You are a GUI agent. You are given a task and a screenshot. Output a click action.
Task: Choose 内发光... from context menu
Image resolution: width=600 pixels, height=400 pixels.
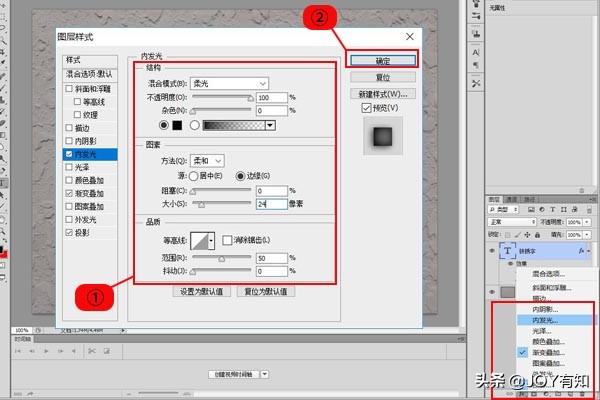[x=545, y=320]
